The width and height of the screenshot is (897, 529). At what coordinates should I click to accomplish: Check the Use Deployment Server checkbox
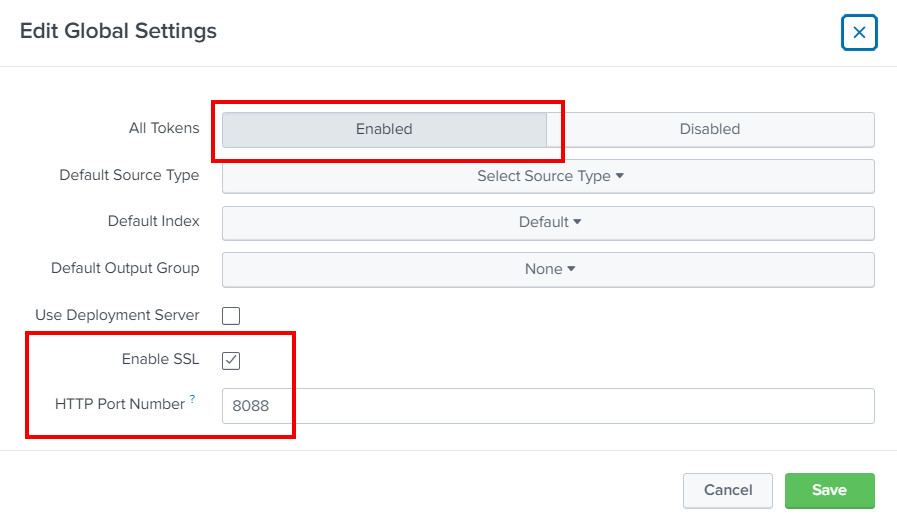231,316
